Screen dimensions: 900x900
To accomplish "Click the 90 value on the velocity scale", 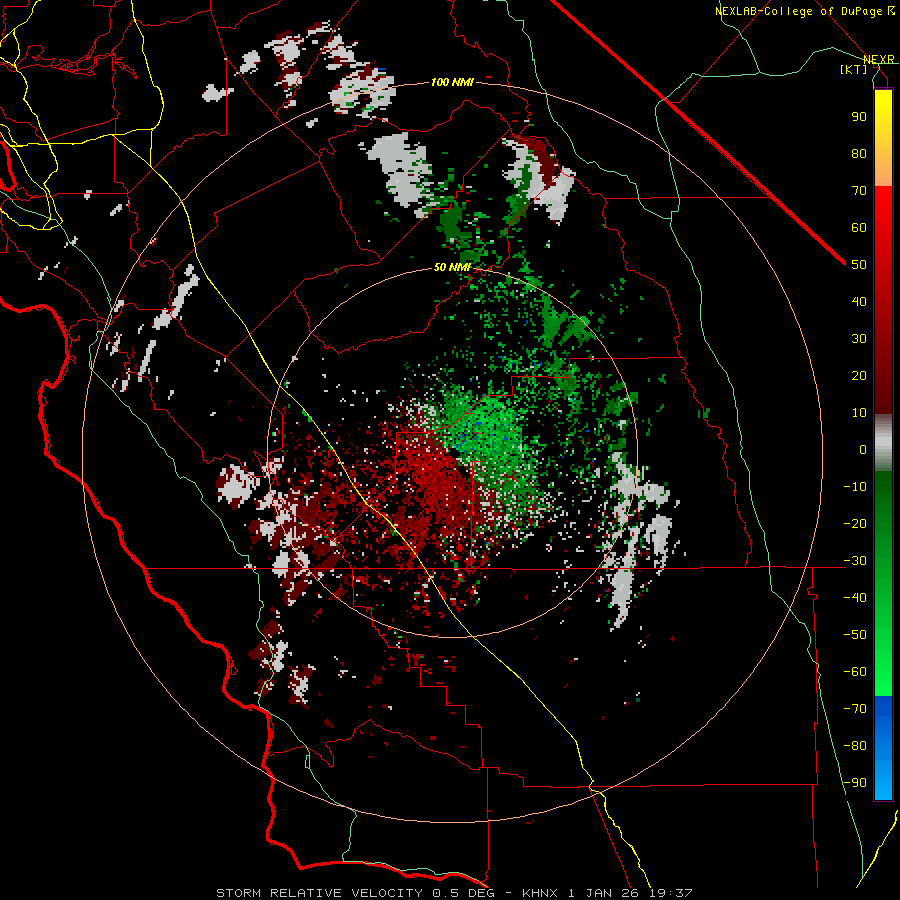I will (859, 117).
